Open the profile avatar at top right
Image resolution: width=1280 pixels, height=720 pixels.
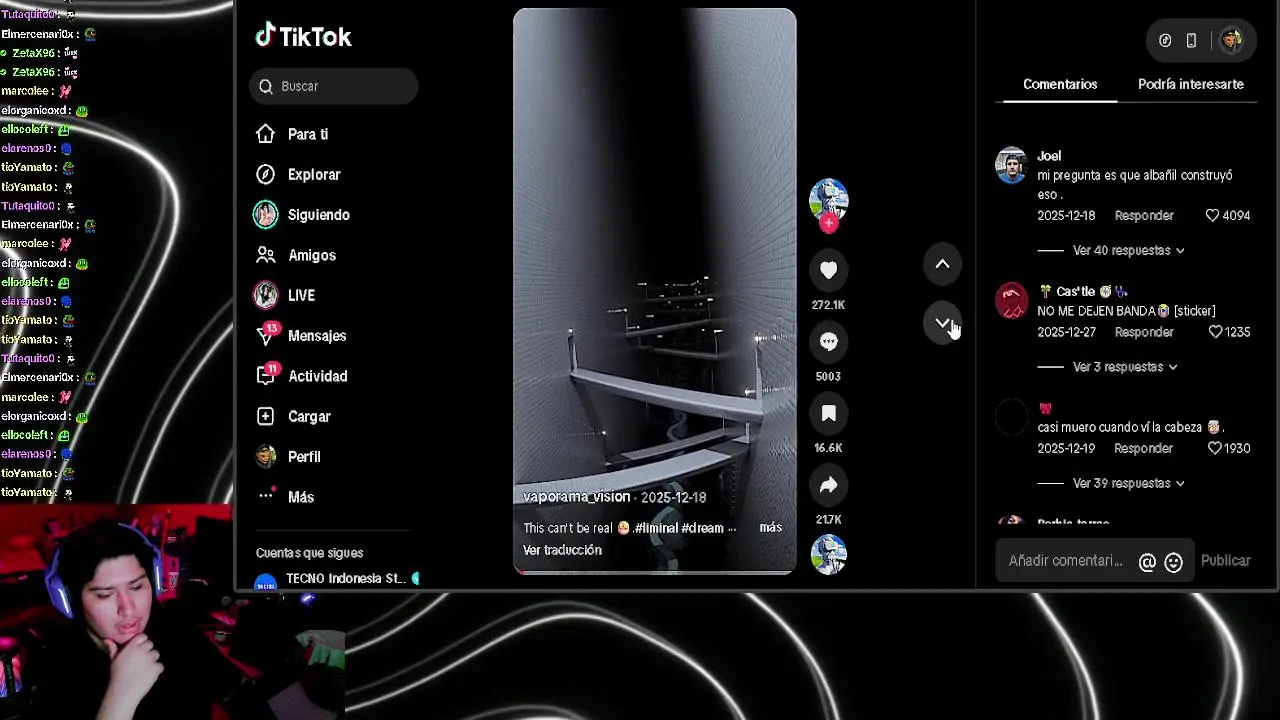point(1231,40)
